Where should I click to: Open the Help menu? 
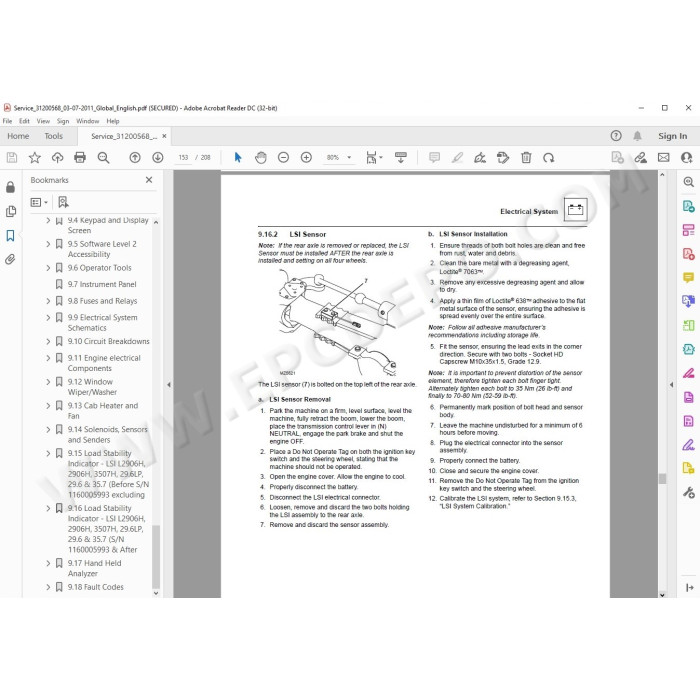point(113,121)
